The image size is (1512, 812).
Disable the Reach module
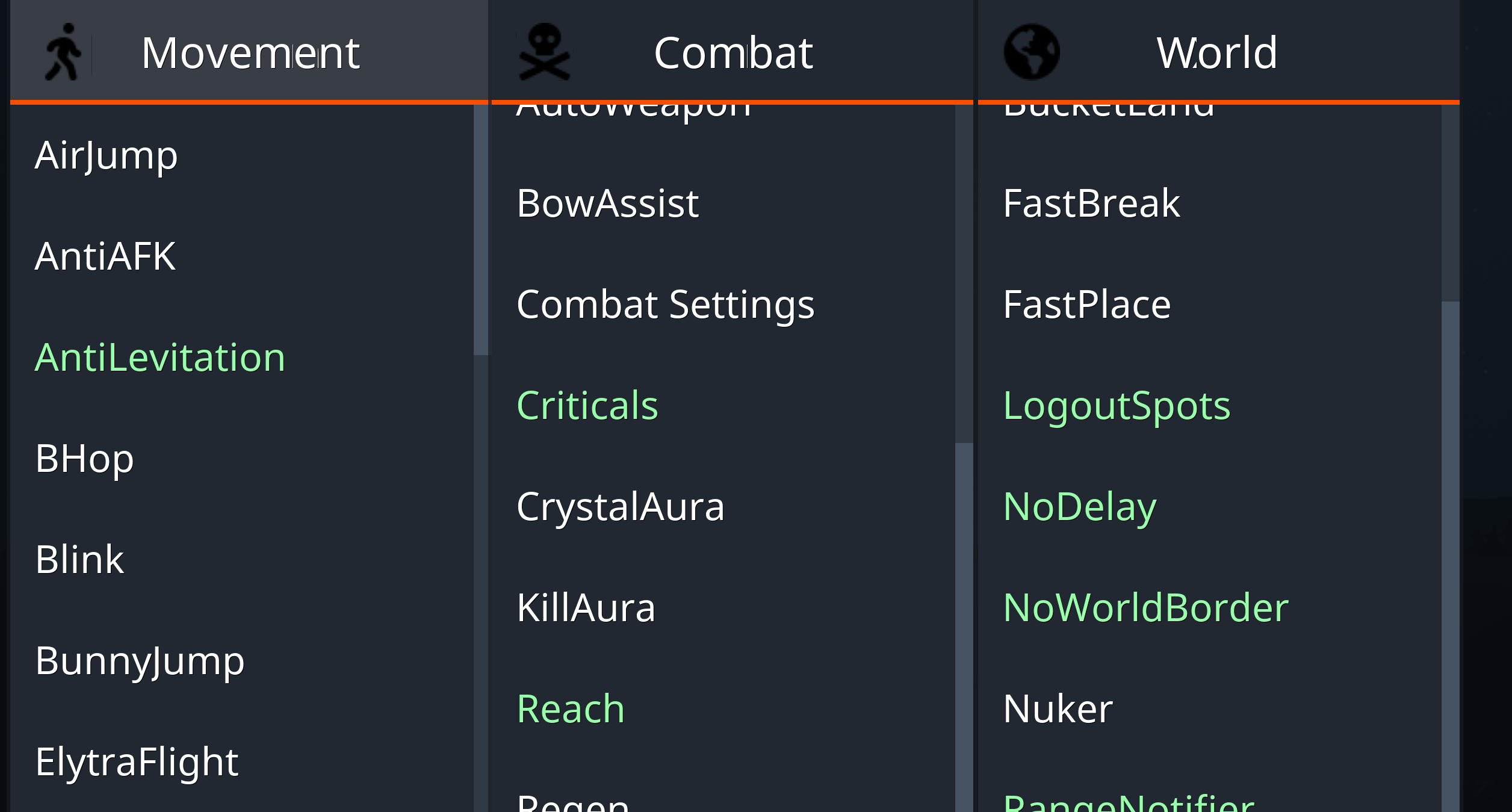(723, 708)
